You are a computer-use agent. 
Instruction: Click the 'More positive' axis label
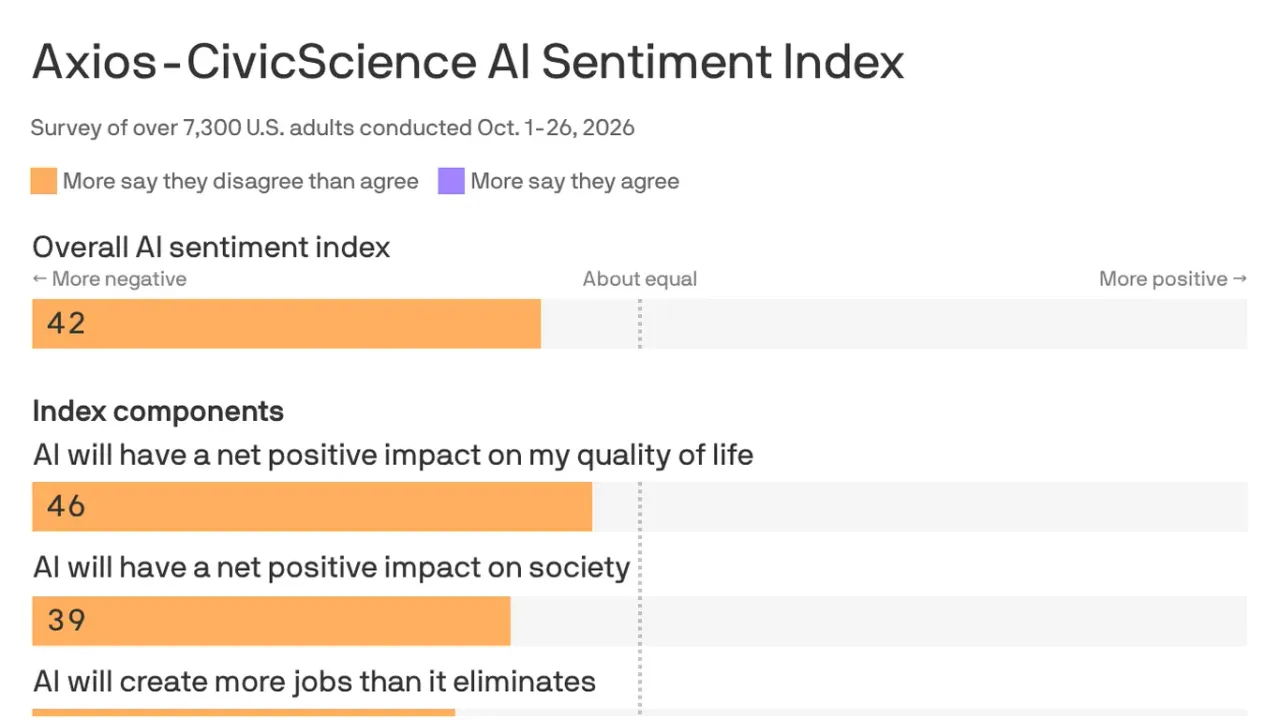tap(1173, 279)
